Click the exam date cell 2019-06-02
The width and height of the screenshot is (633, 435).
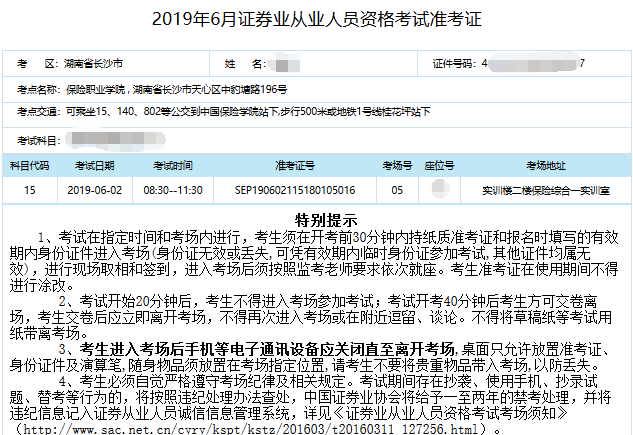coord(93,188)
